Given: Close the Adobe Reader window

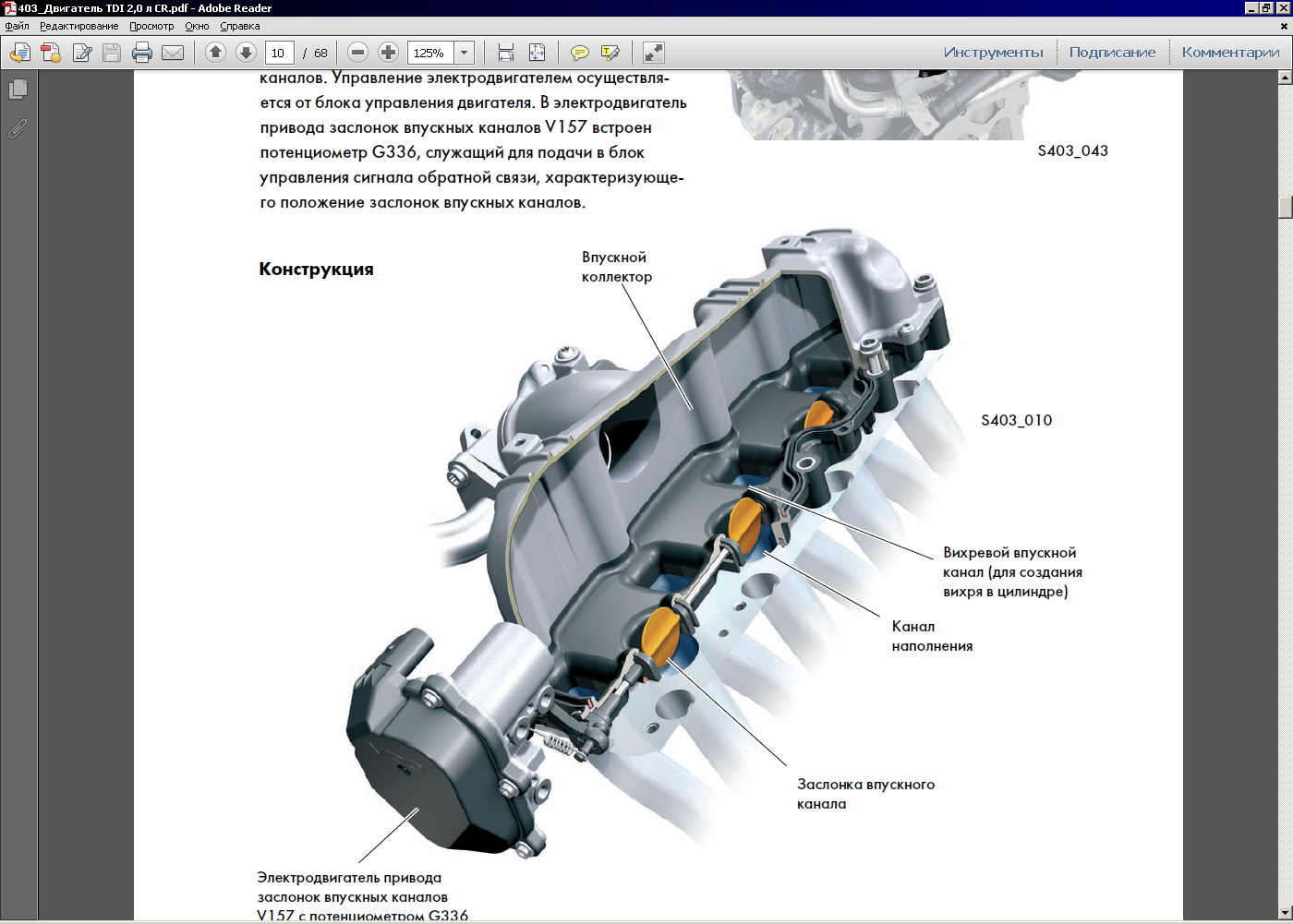Looking at the screenshot, I should pos(1283,8).
